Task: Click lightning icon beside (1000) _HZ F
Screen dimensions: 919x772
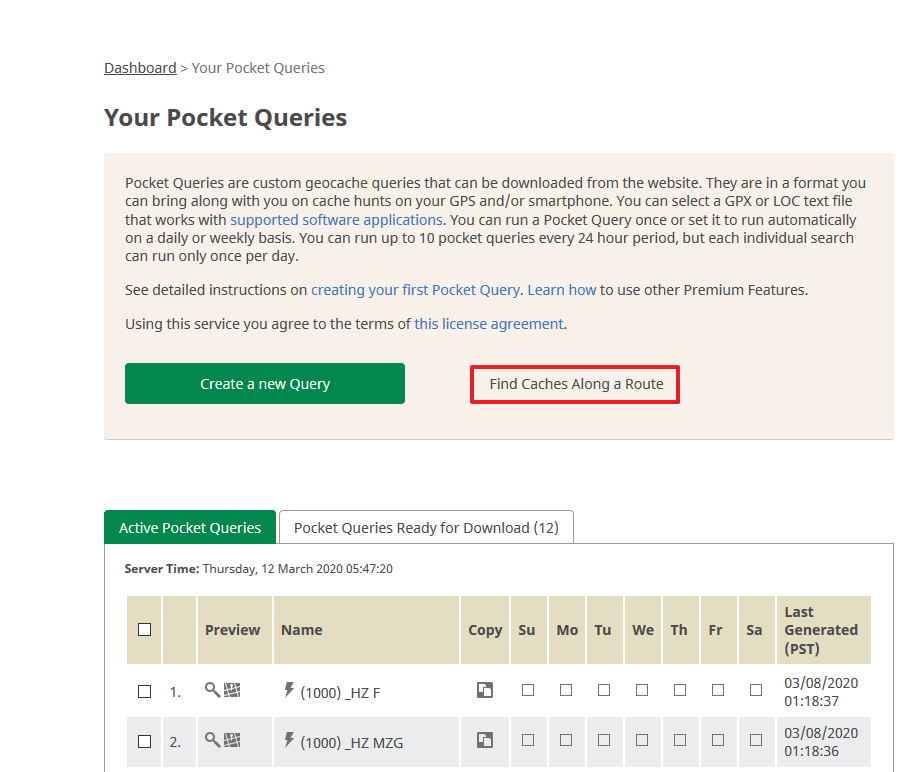Action: coord(289,689)
